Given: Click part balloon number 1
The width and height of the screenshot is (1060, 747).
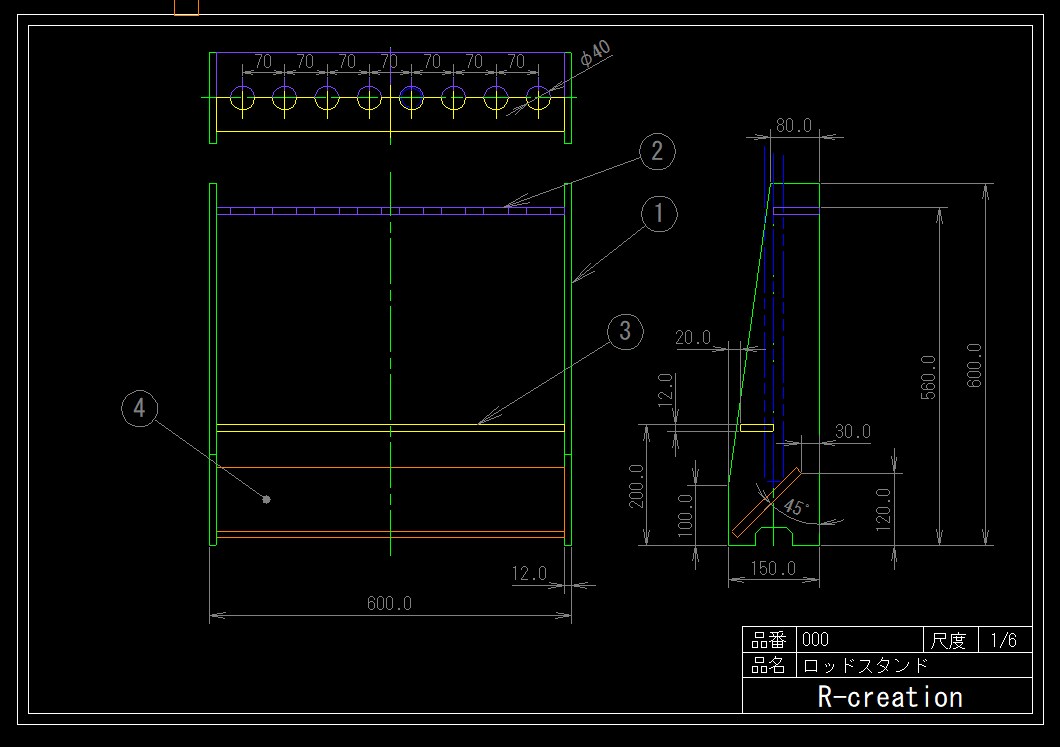Looking at the screenshot, I should tap(659, 214).
